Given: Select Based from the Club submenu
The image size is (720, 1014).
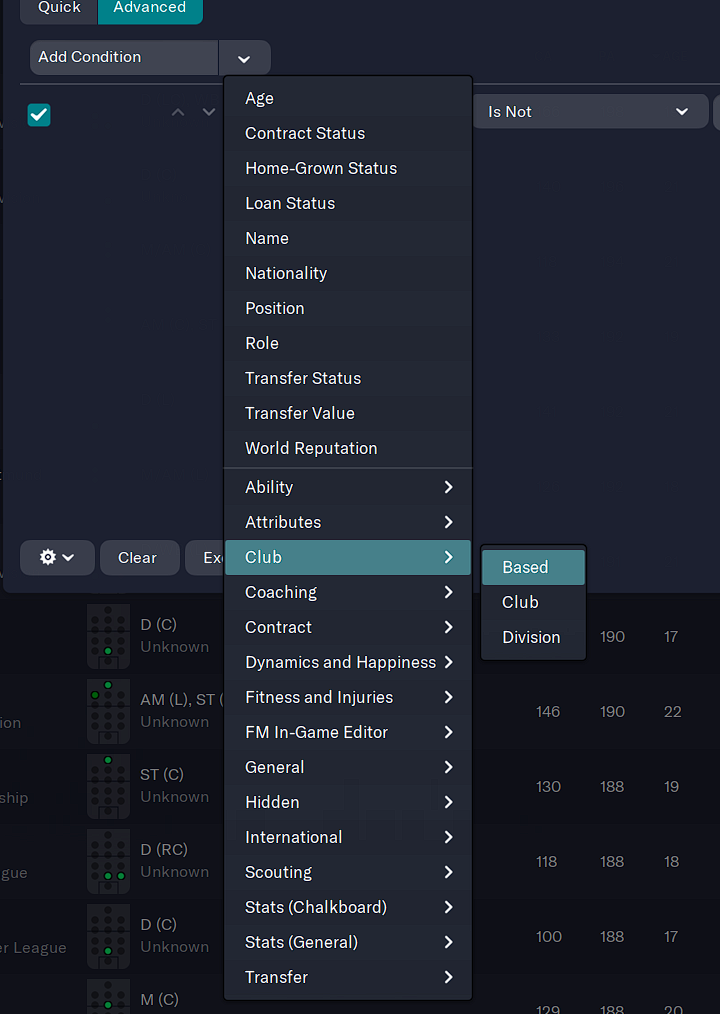Looking at the screenshot, I should (532, 567).
